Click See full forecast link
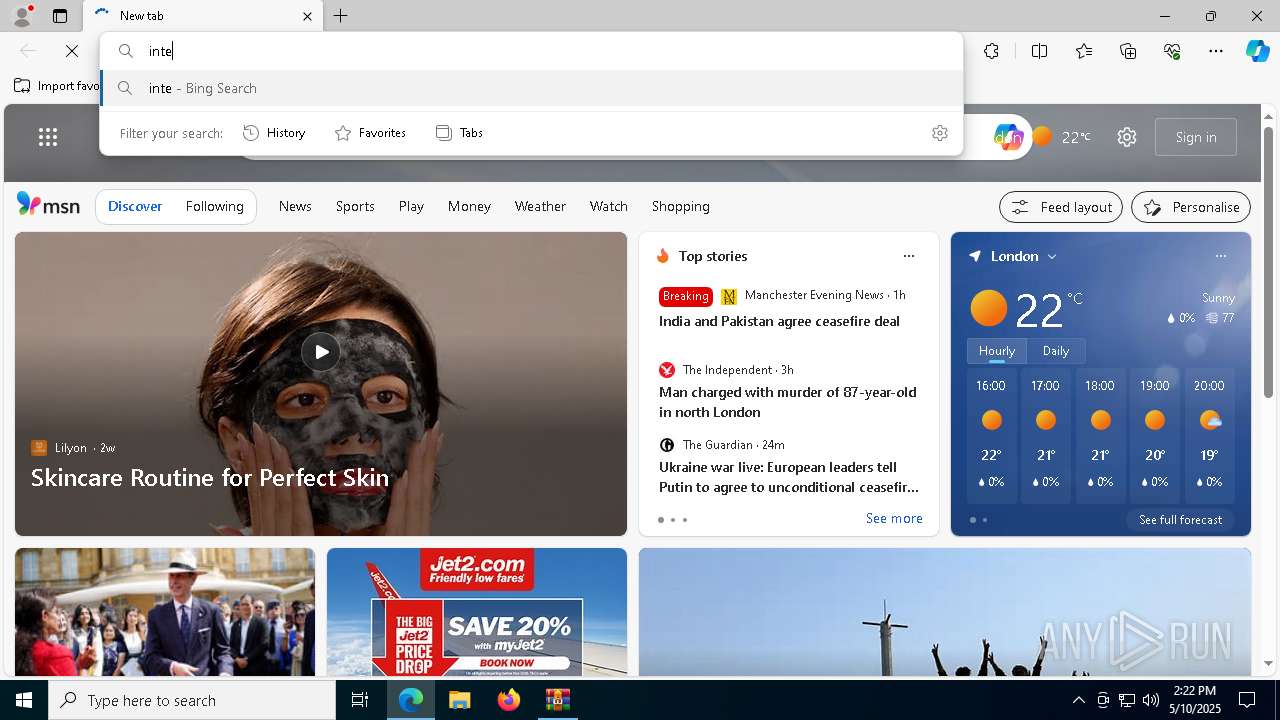The image size is (1280, 720). coord(1180,520)
